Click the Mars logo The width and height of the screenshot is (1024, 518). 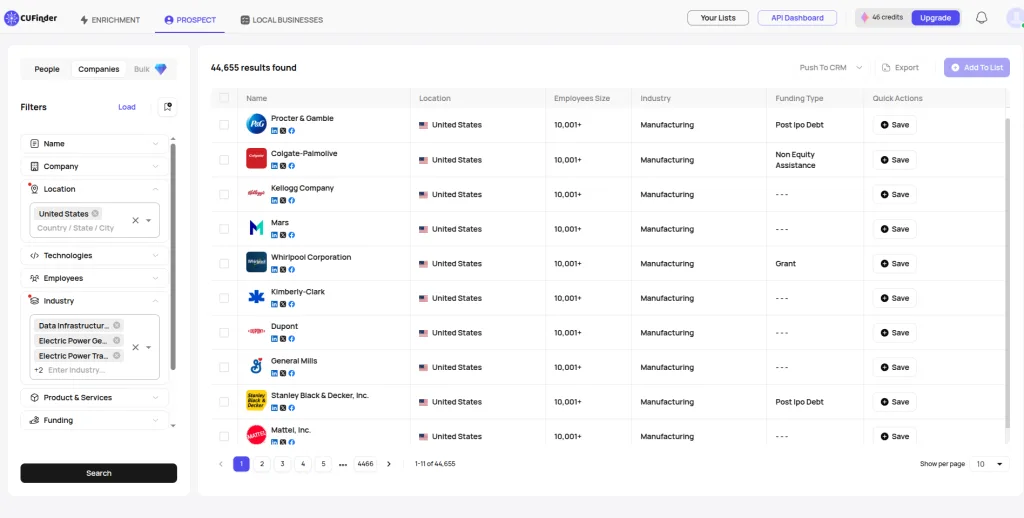pos(256,228)
